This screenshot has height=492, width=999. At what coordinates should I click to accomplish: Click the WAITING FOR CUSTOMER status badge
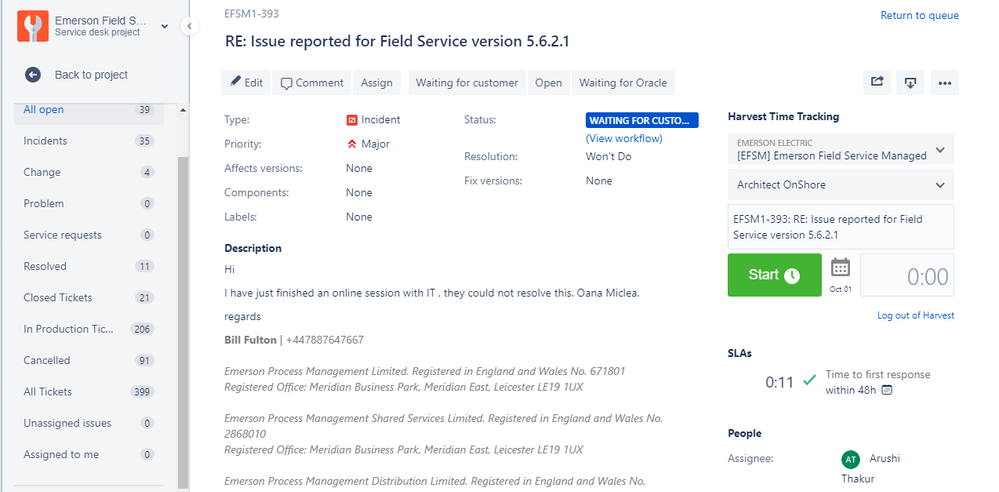point(642,120)
